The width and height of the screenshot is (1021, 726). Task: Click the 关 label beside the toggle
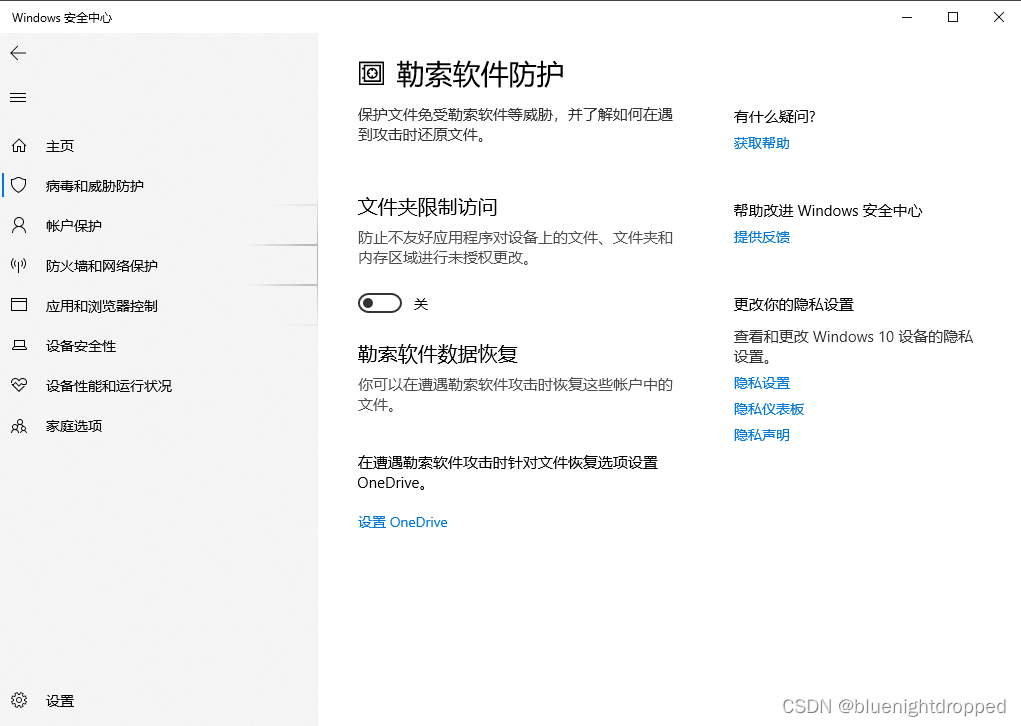coord(421,304)
